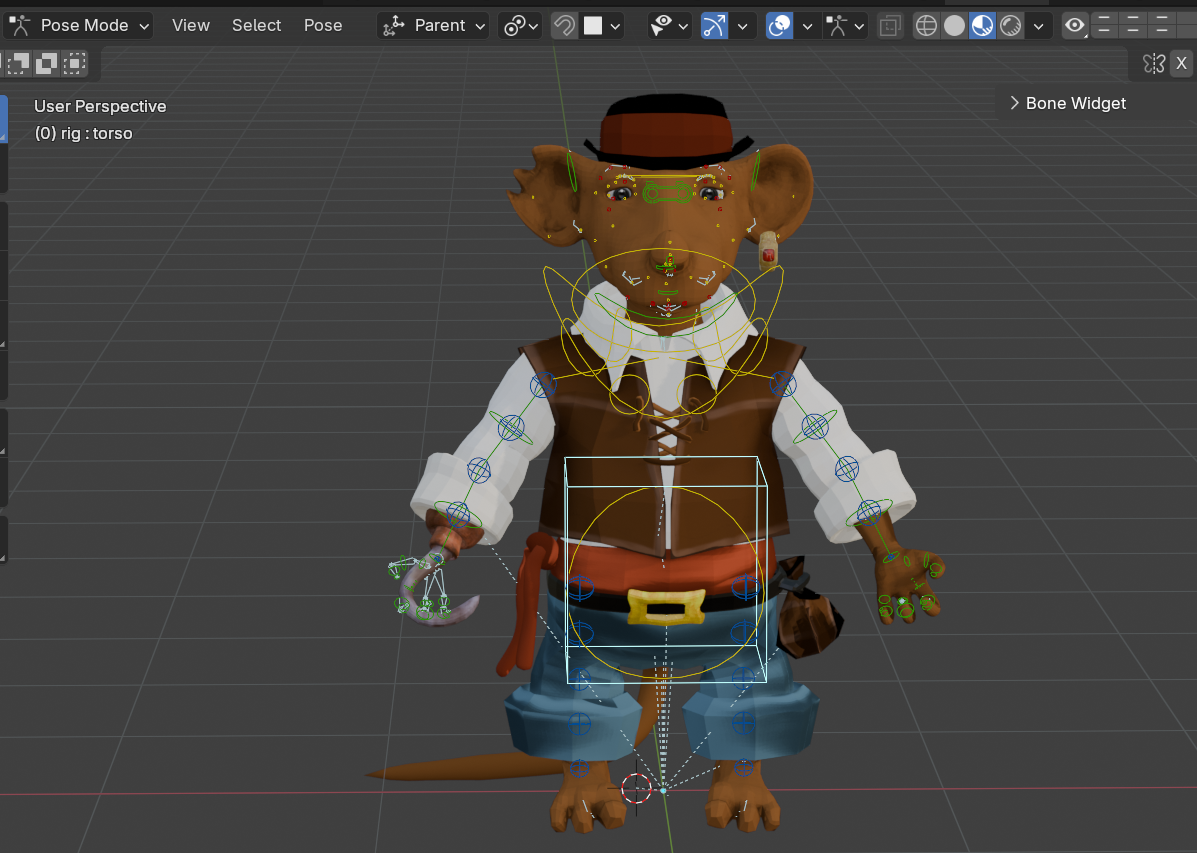Toggle X-ray view icon
This screenshot has height=853, width=1197.
[890, 26]
